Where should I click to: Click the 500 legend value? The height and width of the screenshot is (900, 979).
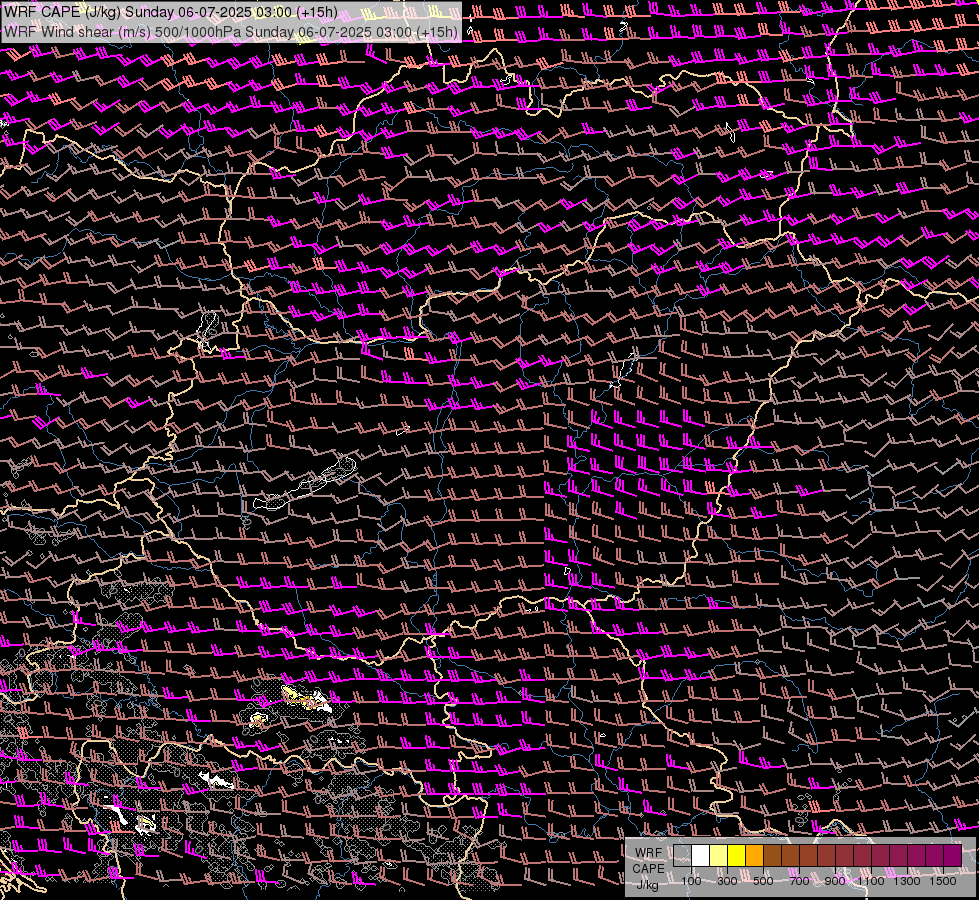tap(763, 881)
